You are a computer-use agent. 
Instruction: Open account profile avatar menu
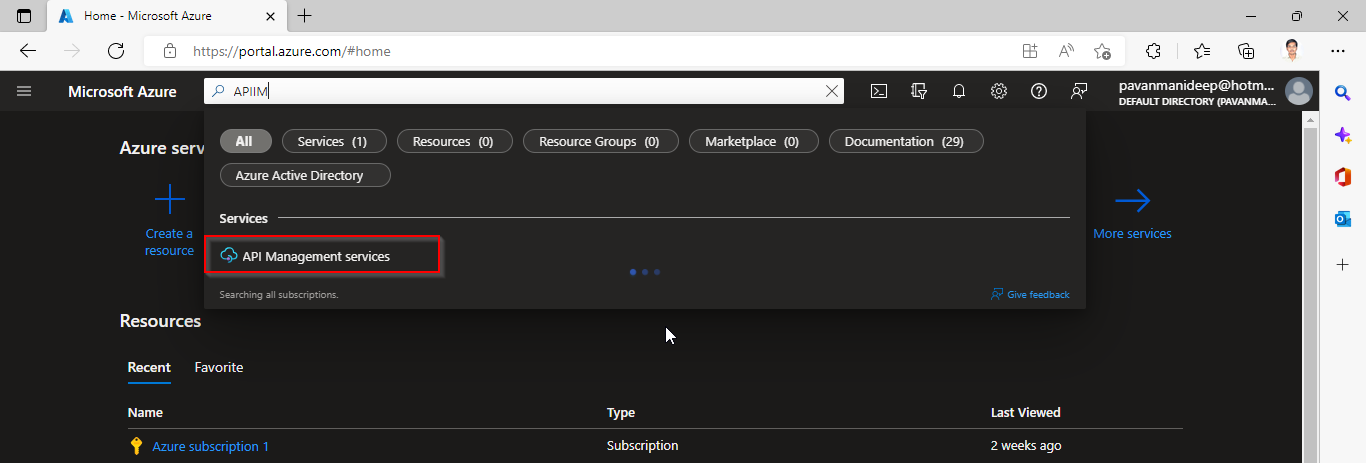(x=1299, y=91)
